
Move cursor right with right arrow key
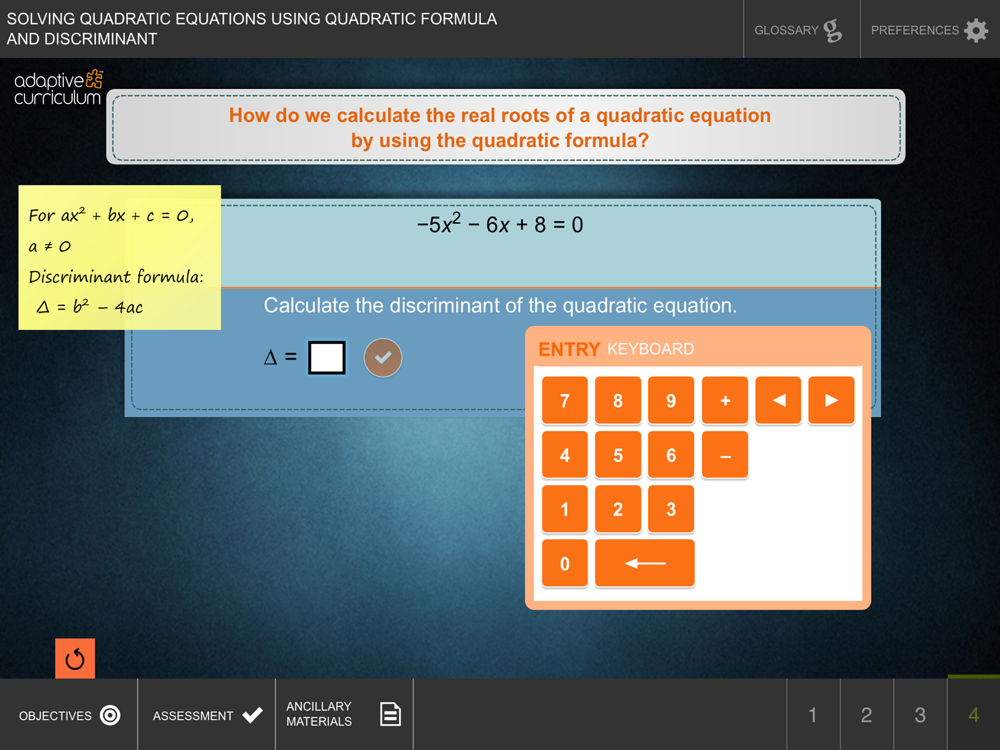point(831,401)
